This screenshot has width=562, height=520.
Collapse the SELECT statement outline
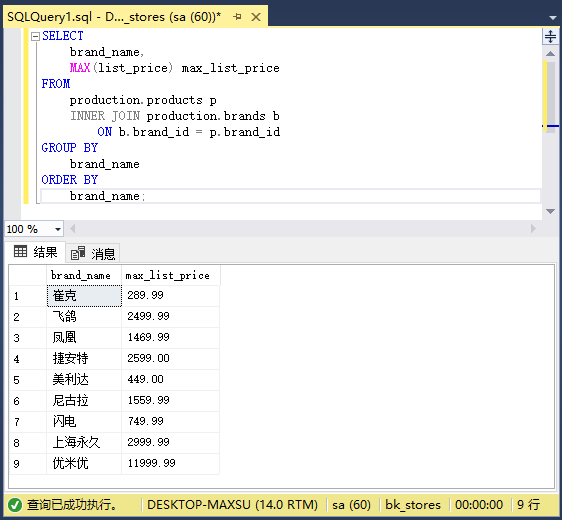click(x=35, y=36)
